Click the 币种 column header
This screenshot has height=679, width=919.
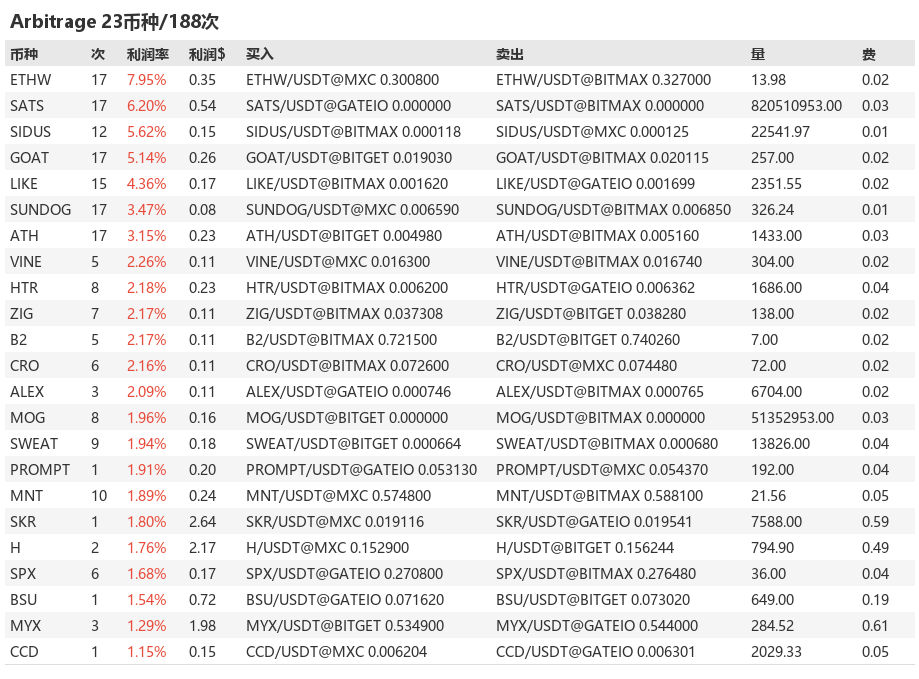[x=24, y=54]
